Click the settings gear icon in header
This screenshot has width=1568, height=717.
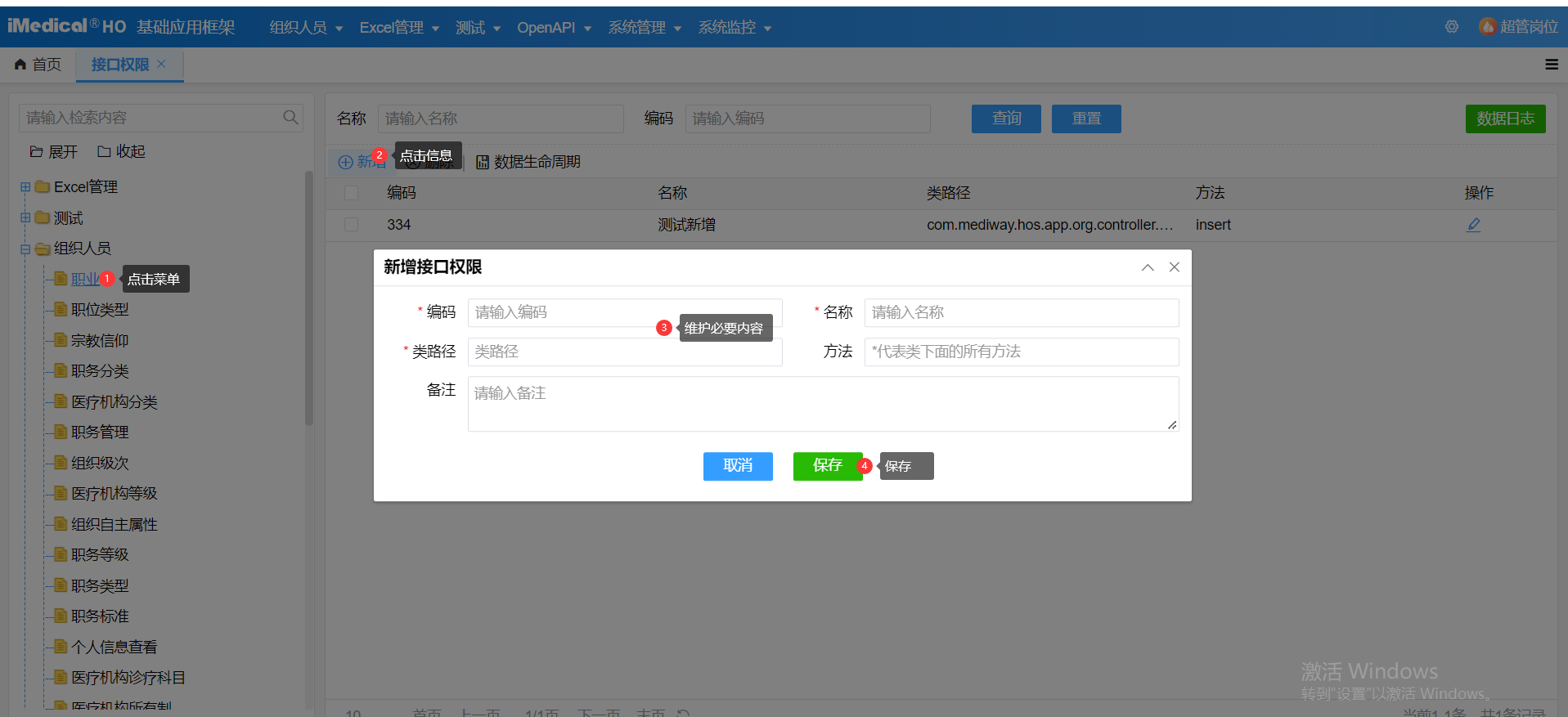(x=1451, y=27)
